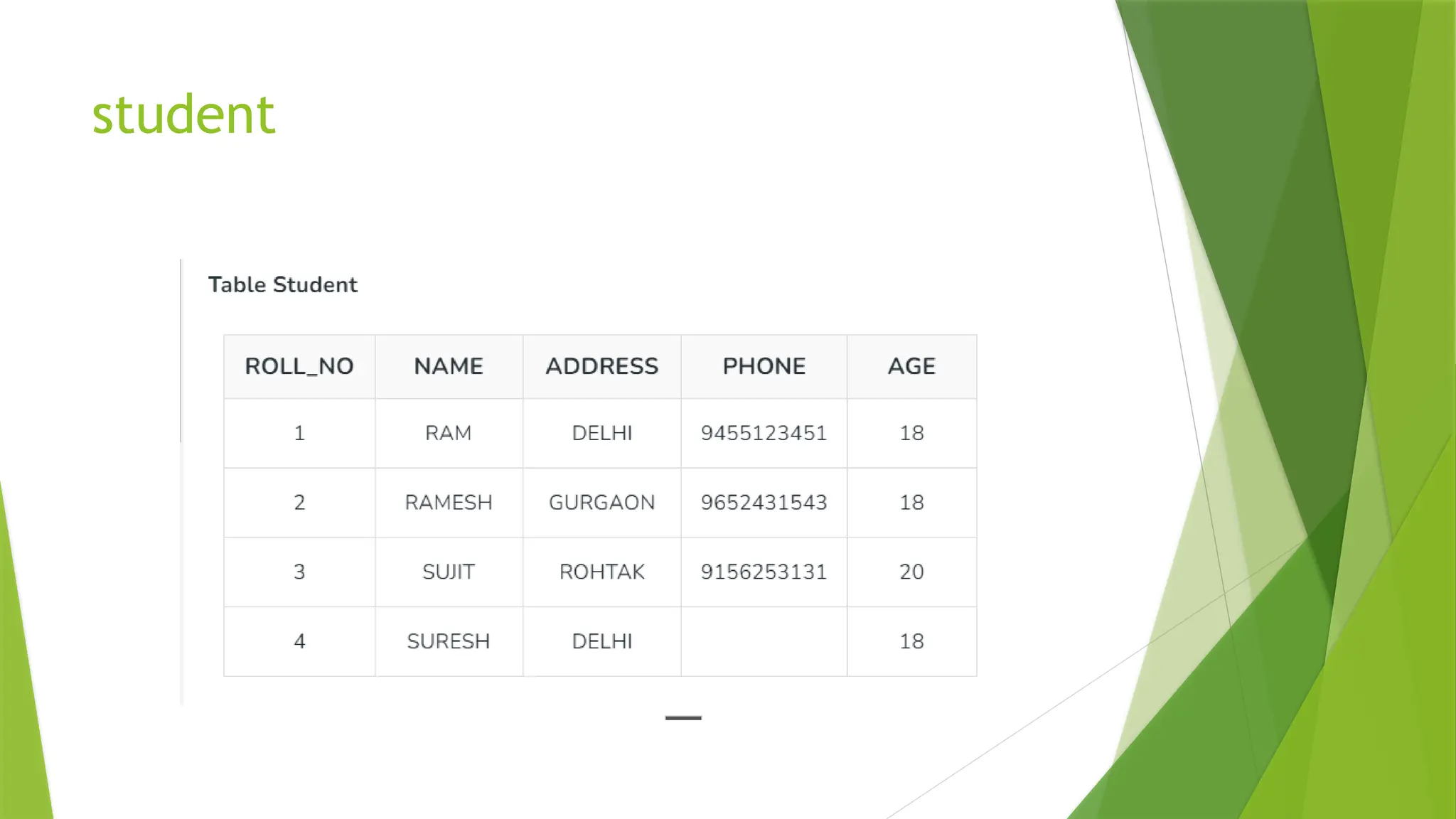Click the empty phone cell for SURESH
Image resolution: width=1456 pixels, height=819 pixels.
[x=764, y=641]
